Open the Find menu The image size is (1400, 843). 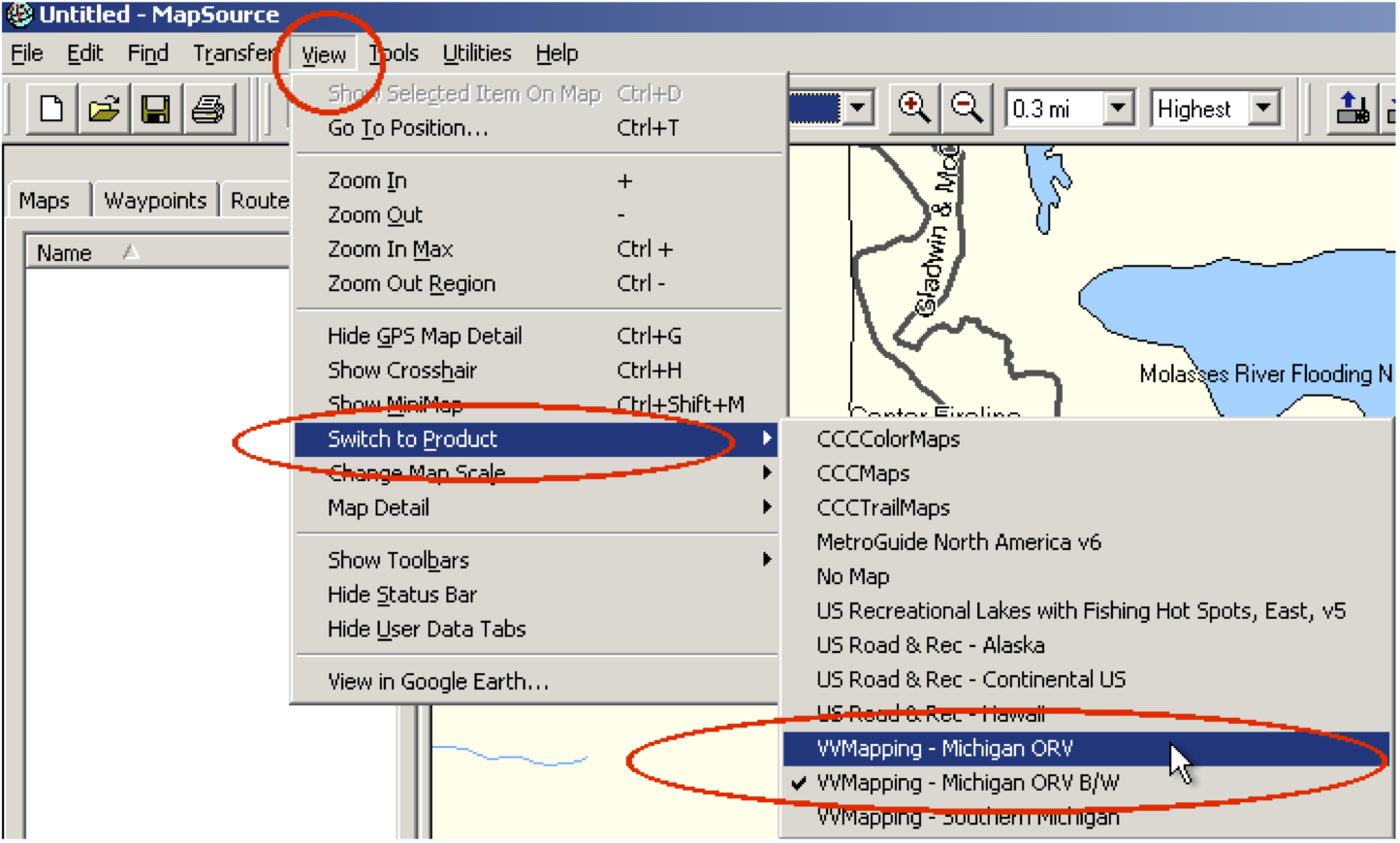pyautogui.click(x=148, y=53)
